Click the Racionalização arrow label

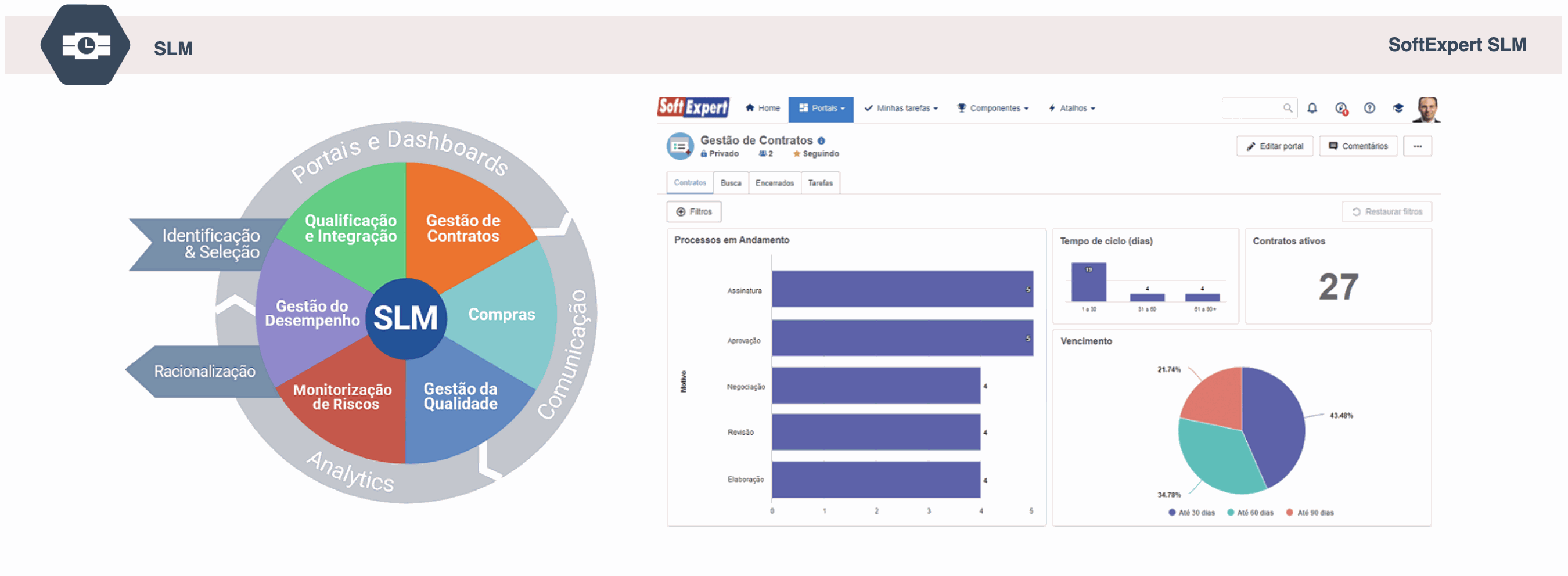click(x=204, y=372)
